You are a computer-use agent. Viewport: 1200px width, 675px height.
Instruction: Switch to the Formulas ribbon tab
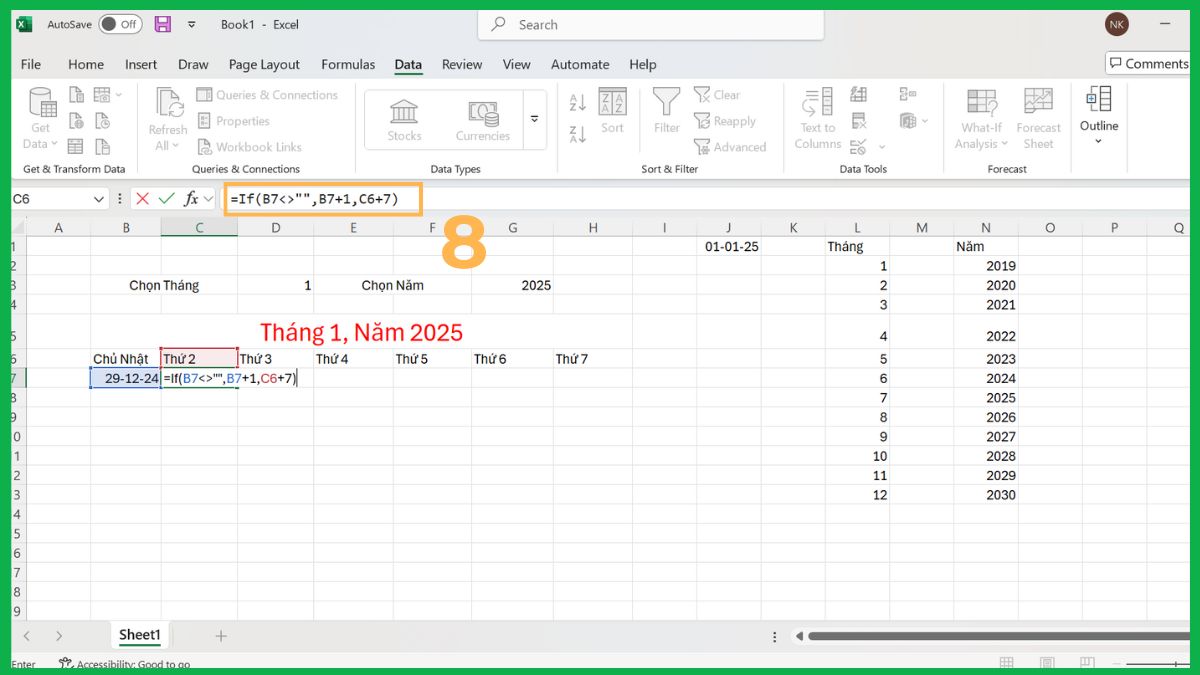pyautogui.click(x=348, y=64)
